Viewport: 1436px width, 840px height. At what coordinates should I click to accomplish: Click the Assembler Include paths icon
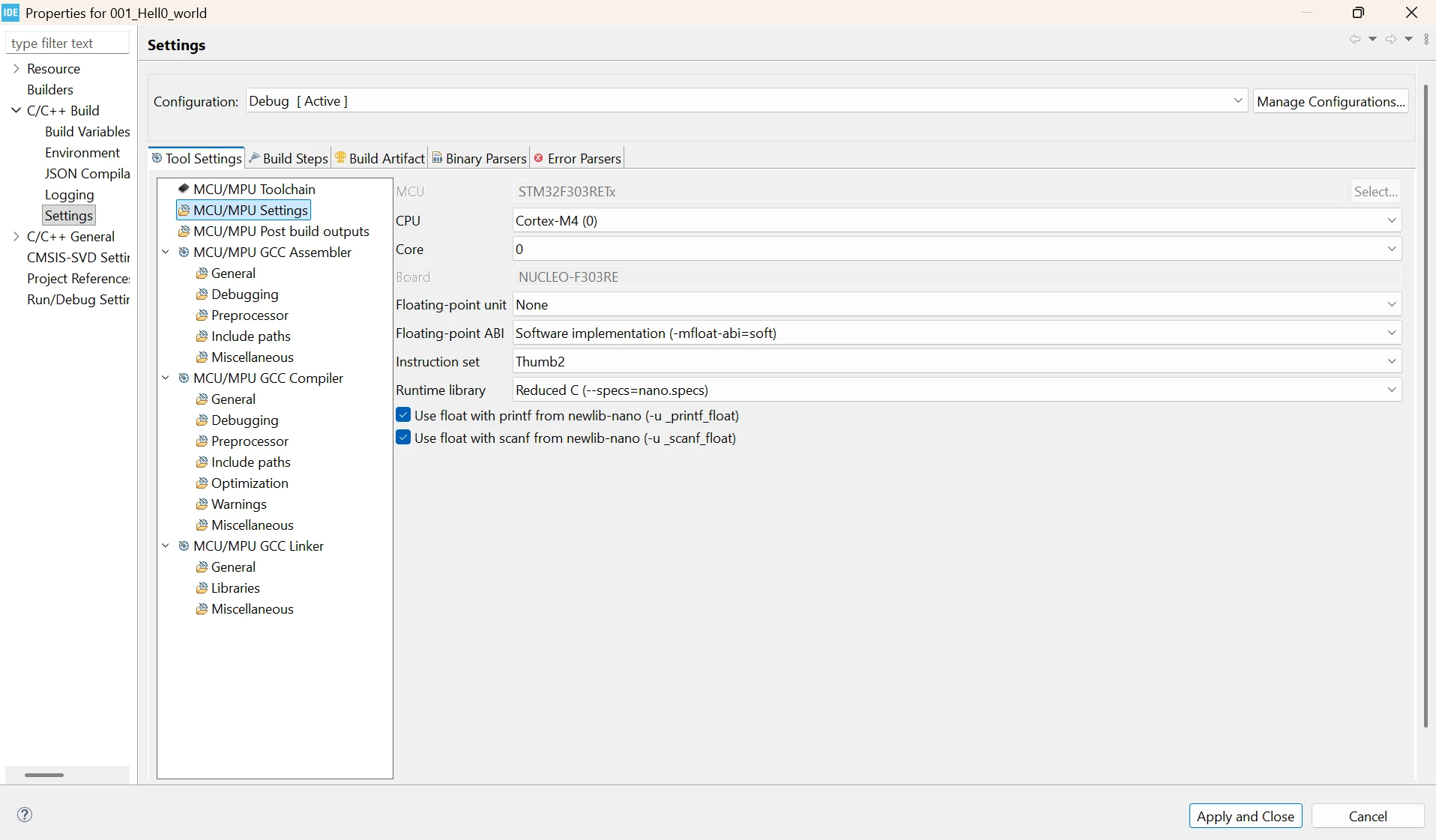point(202,336)
